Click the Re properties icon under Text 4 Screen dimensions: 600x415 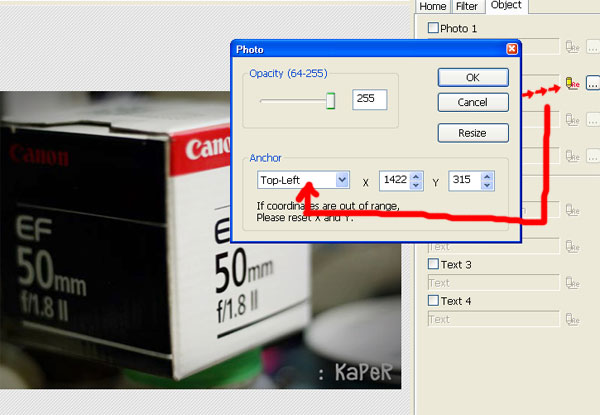pos(572,319)
